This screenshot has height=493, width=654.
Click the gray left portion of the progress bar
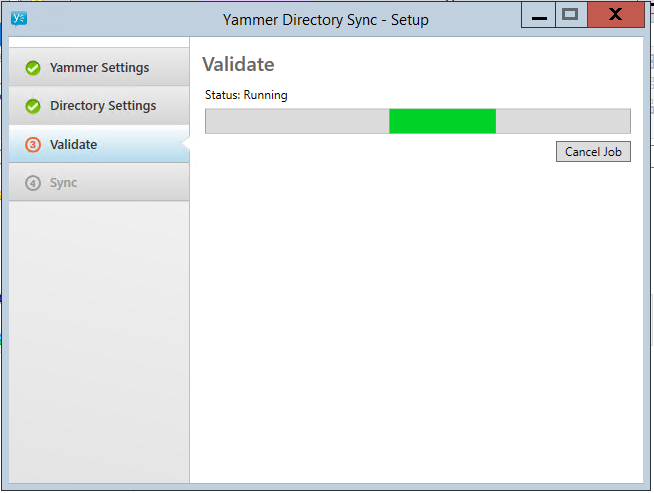tap(296, 121)
